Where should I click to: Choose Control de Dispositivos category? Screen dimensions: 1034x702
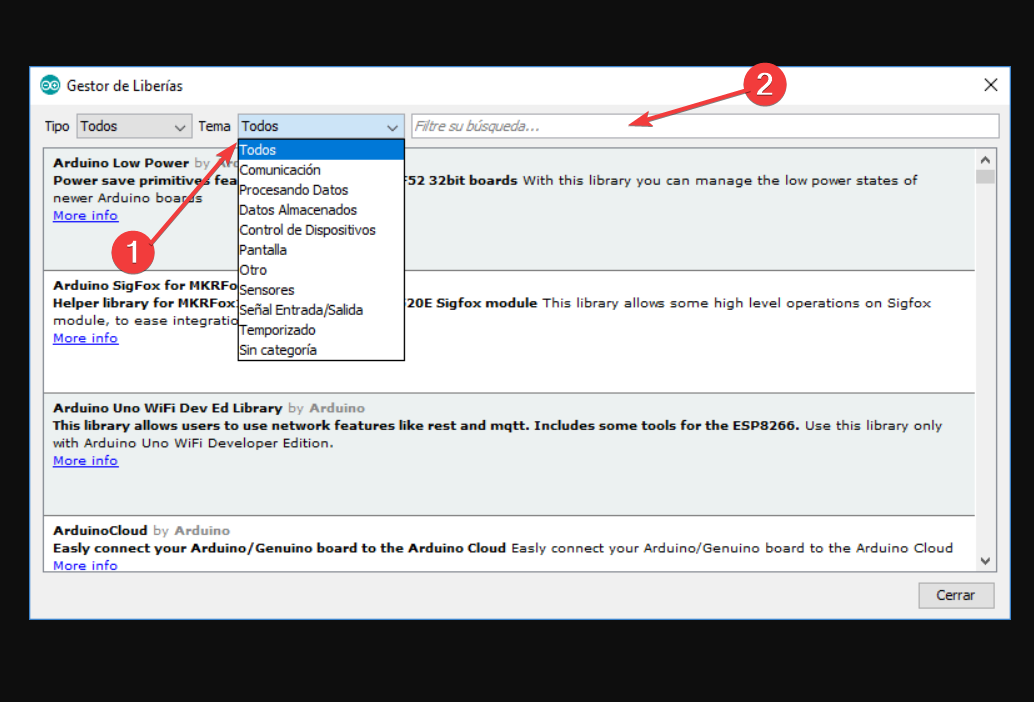click(x=321, y=230)
